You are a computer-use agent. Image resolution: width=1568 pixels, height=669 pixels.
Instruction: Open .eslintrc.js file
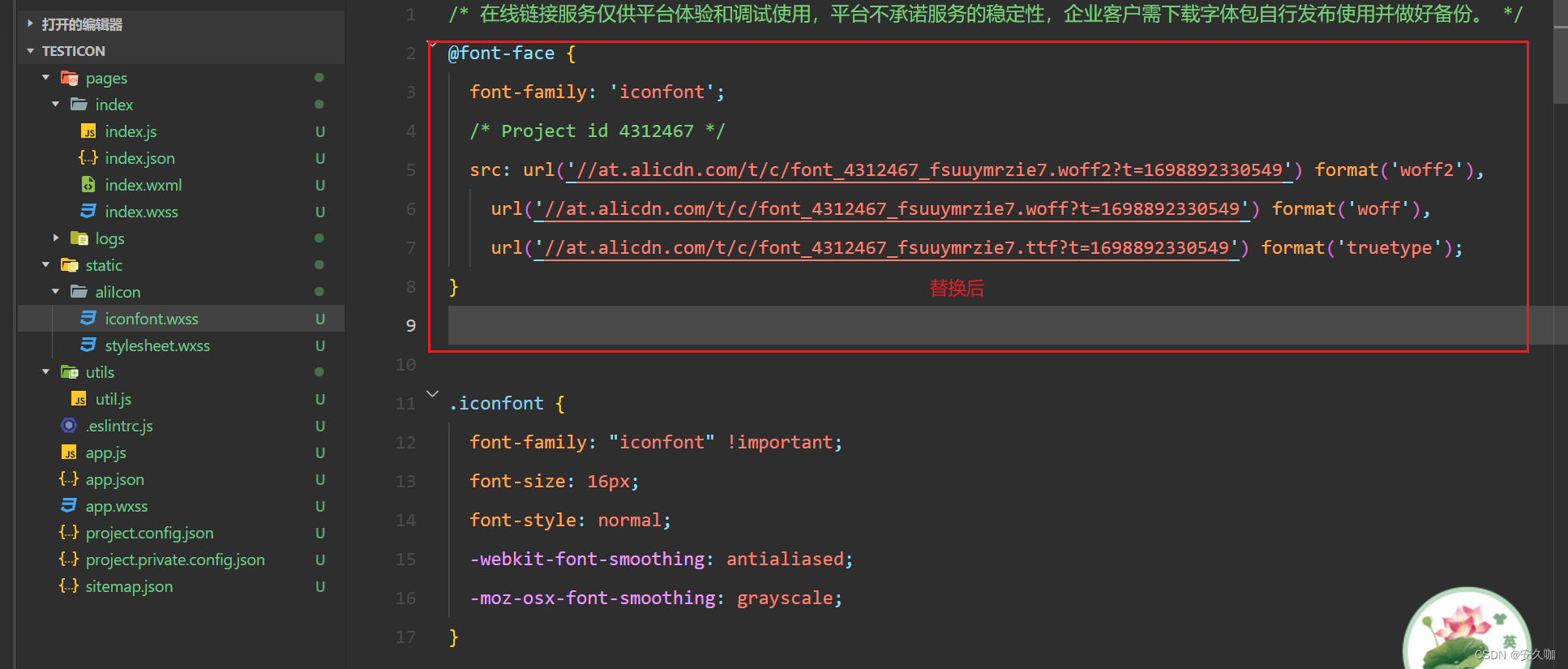[x=119, y=426]
